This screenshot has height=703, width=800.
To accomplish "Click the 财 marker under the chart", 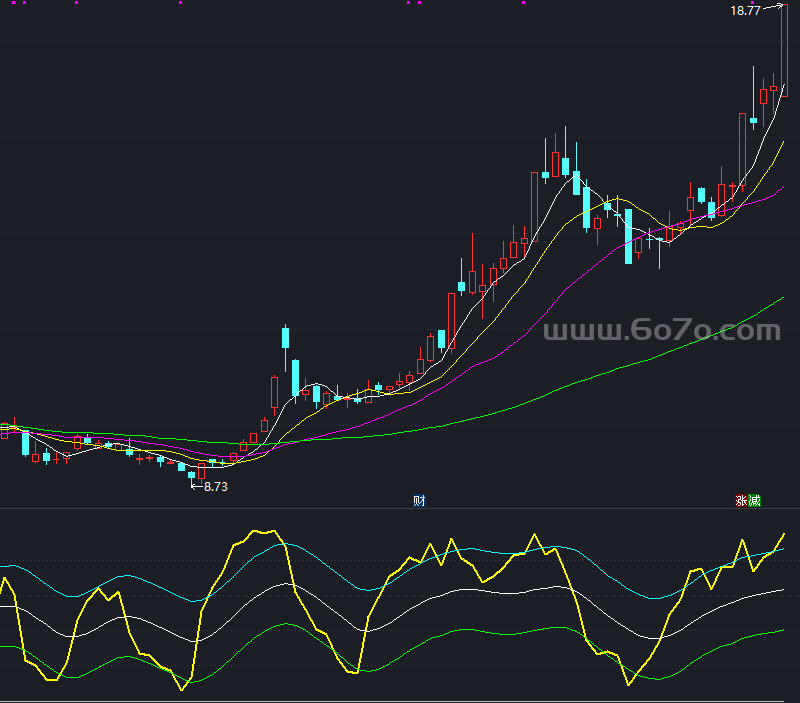I will (x=419, y=500).
